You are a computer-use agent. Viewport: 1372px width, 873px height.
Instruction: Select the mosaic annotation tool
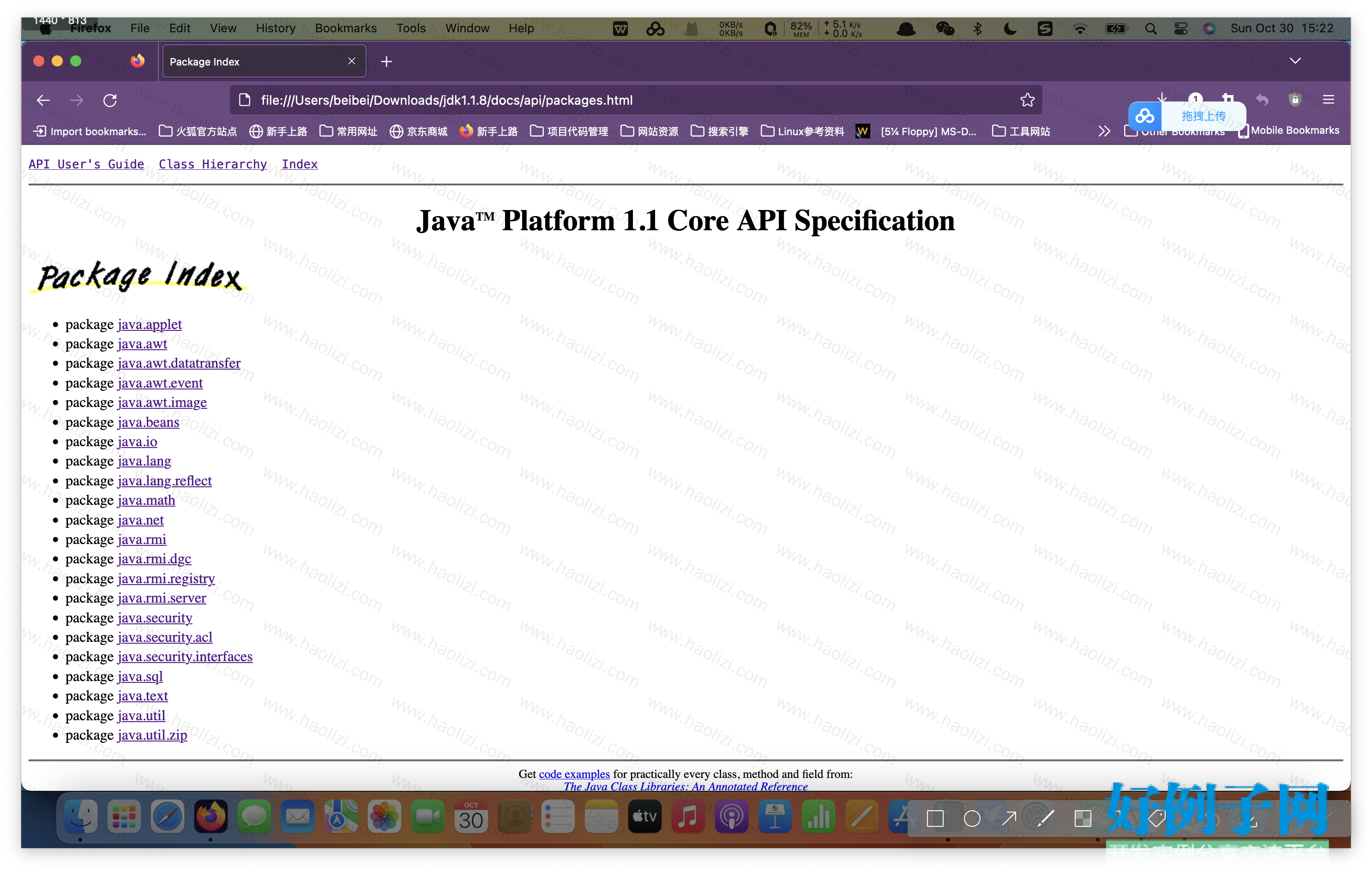click(x=1083, y=819)
